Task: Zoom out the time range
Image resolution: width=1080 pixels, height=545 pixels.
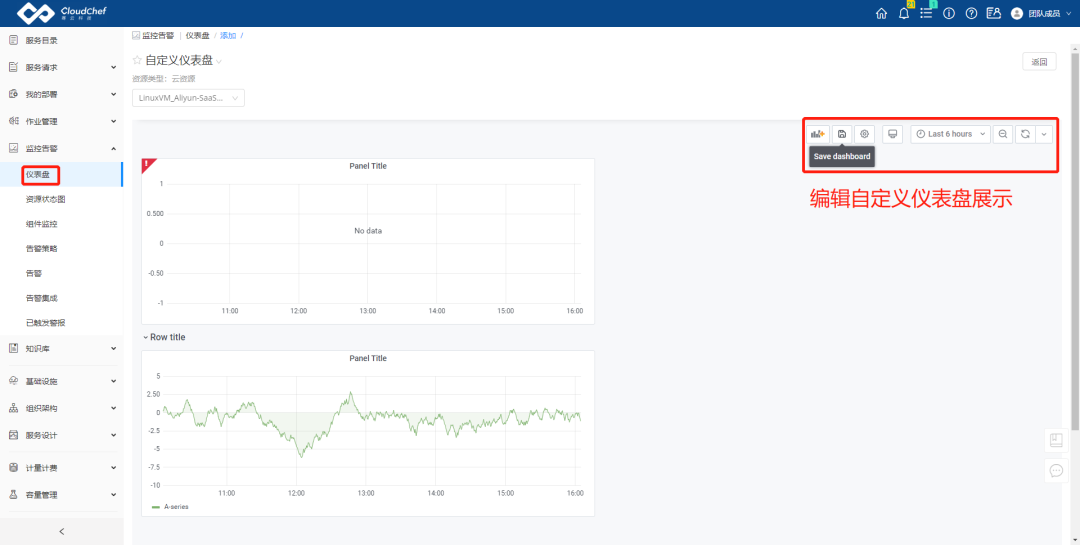Action: [x=1003, y=134]
